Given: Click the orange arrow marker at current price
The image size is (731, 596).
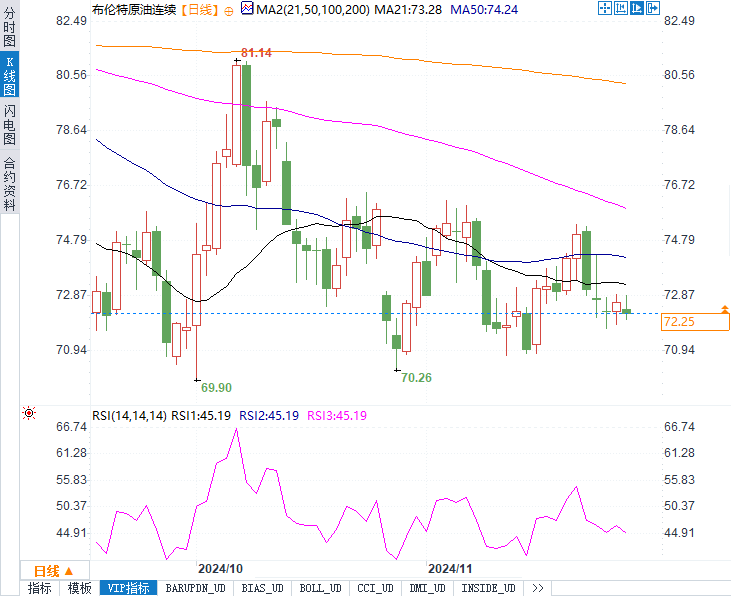Looking at the screenshot, I should 724,308.
